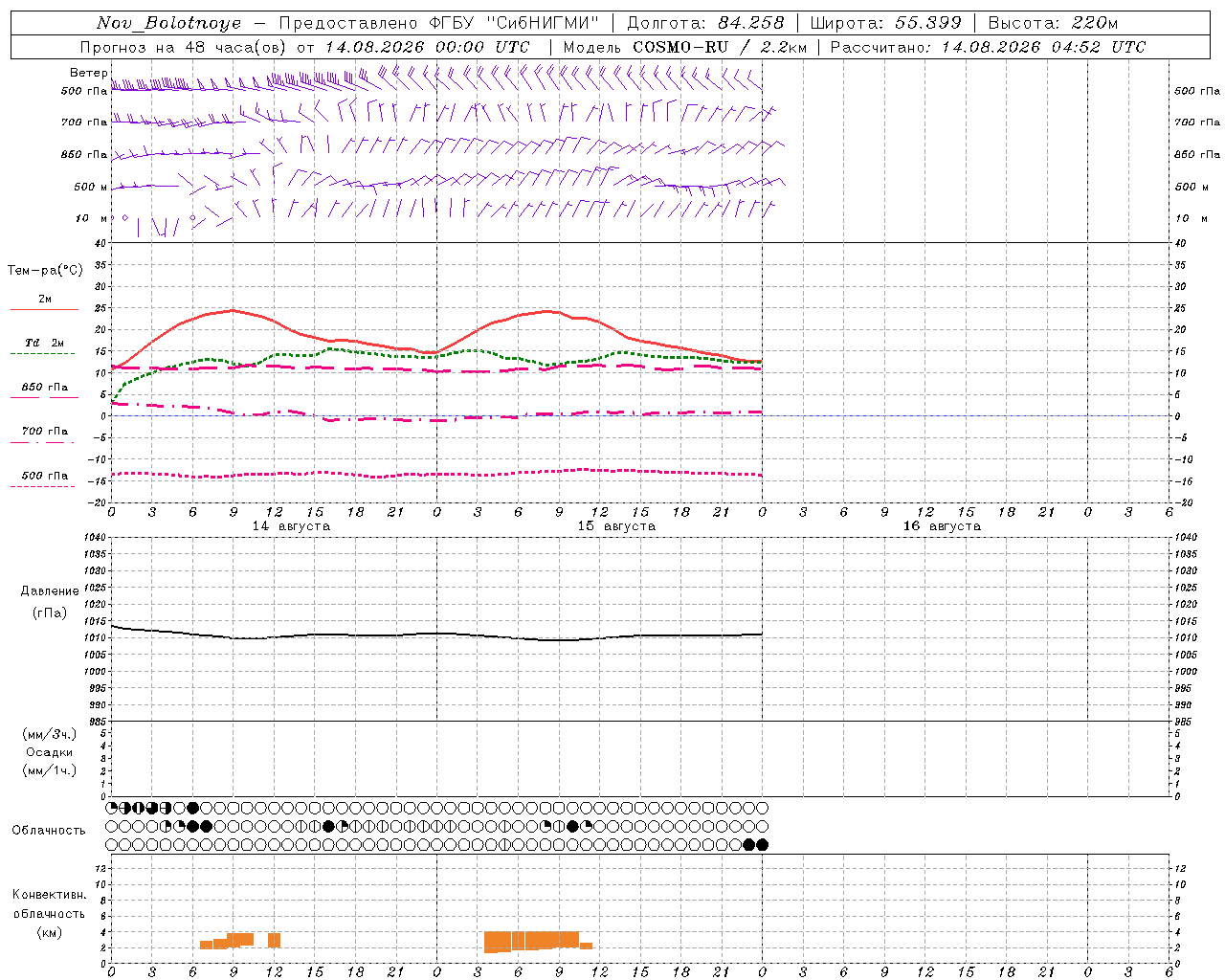Click the 2м temperature legend line
Viewport: 1225px width, 980px height.
pos(44,309)
